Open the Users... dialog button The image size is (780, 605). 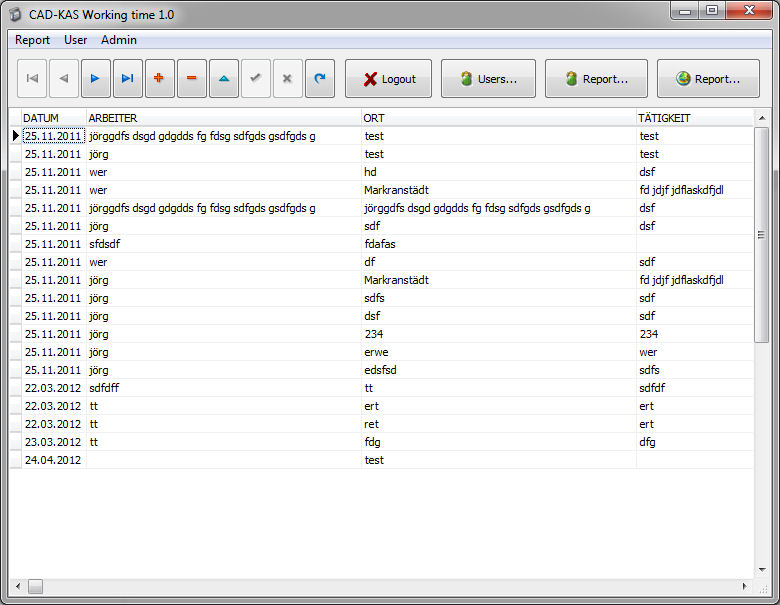pos(488,79)
